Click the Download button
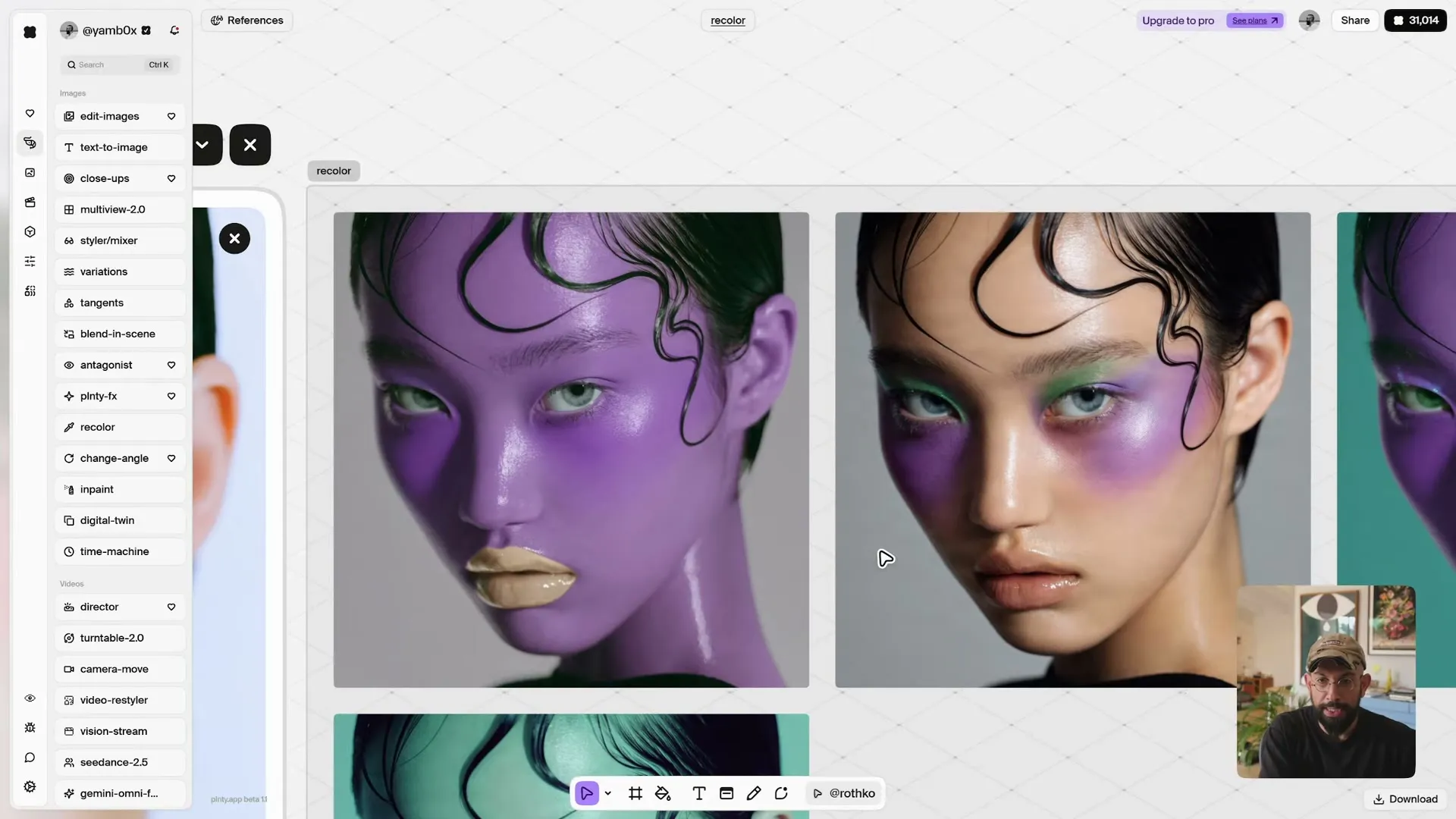 point(1405,799)
